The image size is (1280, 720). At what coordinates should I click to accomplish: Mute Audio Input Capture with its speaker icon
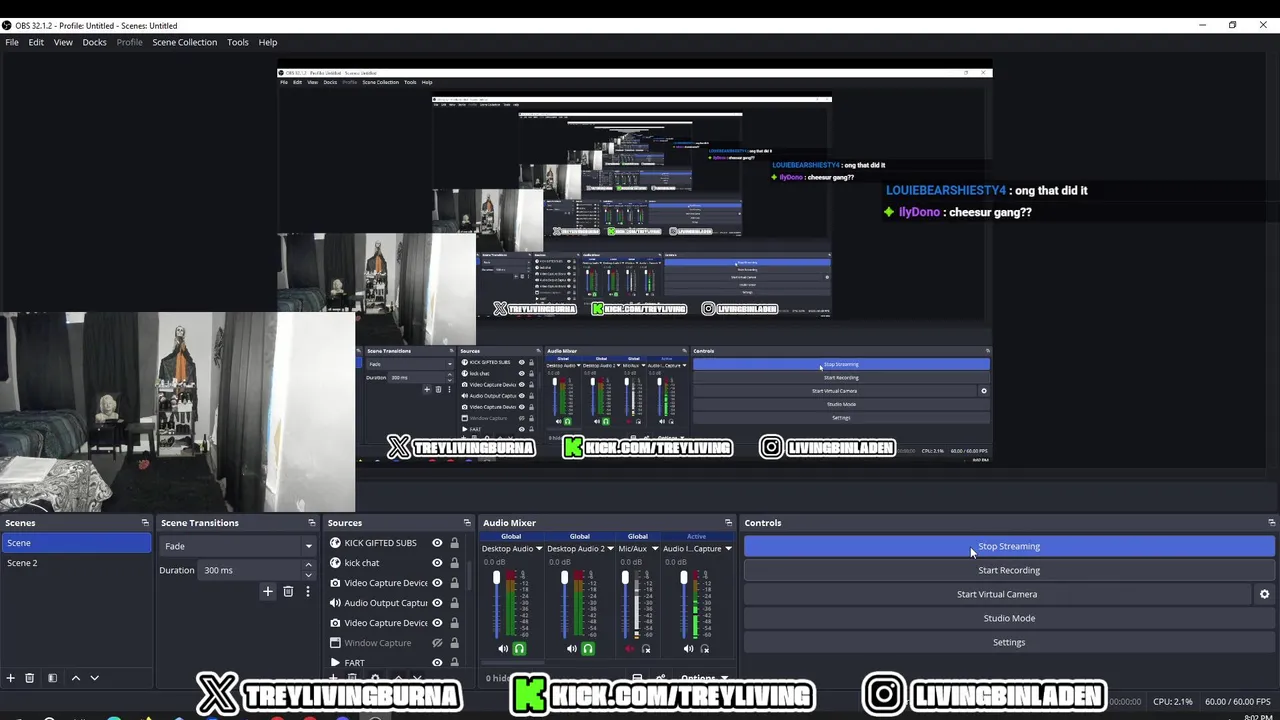pos(688,649)
